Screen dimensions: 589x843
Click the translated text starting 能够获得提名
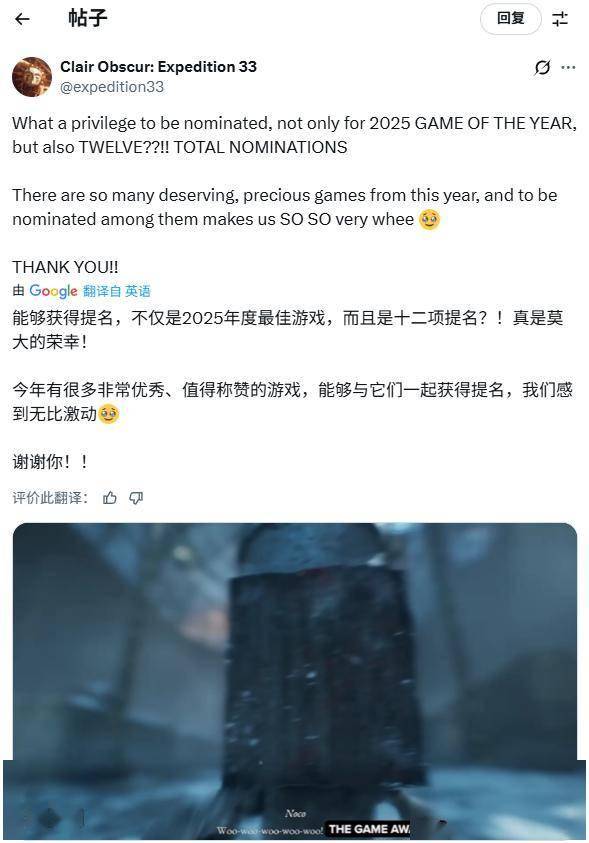click(288, 330)
